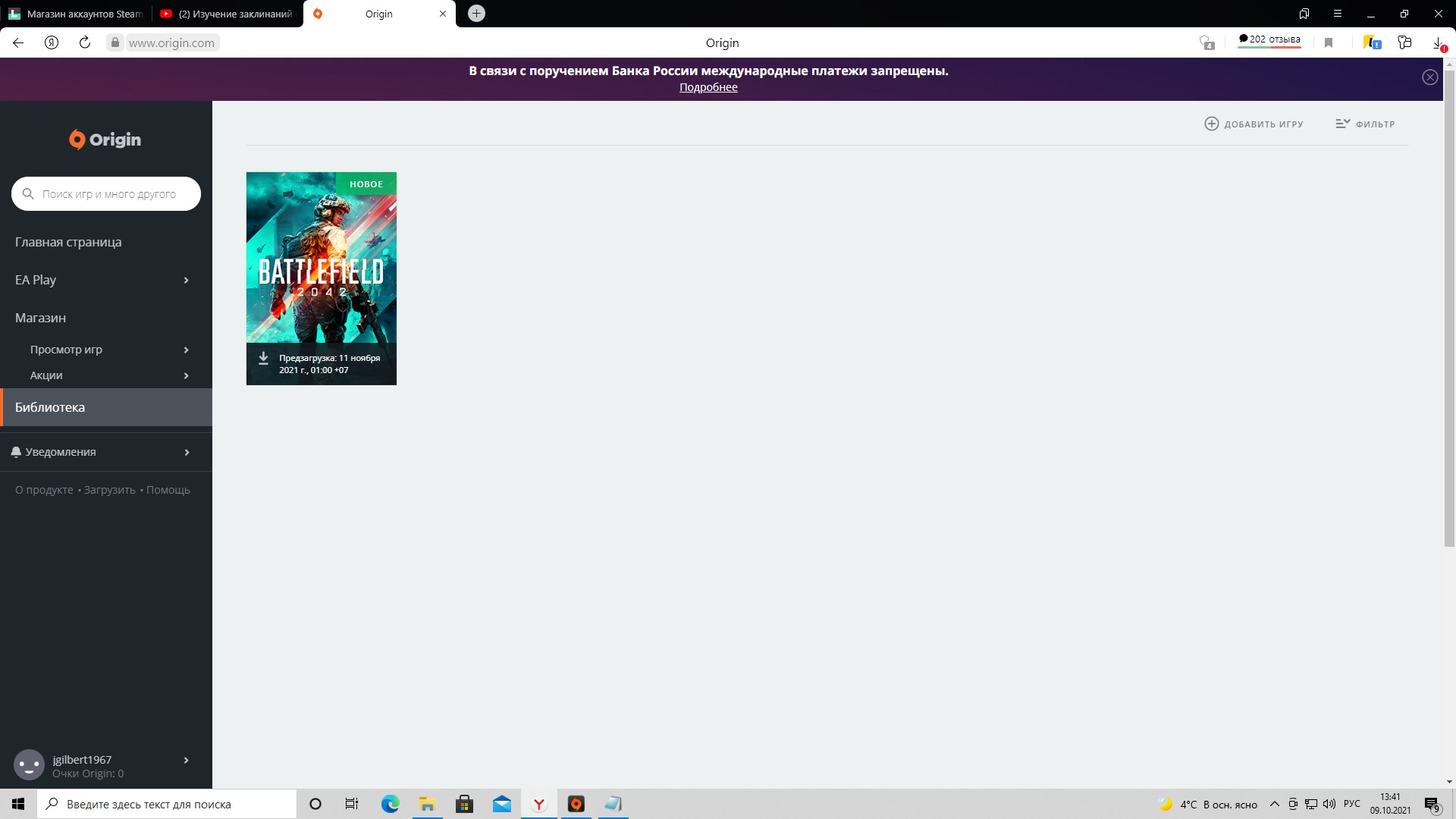Click the filter icon beside Фильтр
Image resolution: width=1456 pixels, height=819 pixels.
(x=1342, y=124)
